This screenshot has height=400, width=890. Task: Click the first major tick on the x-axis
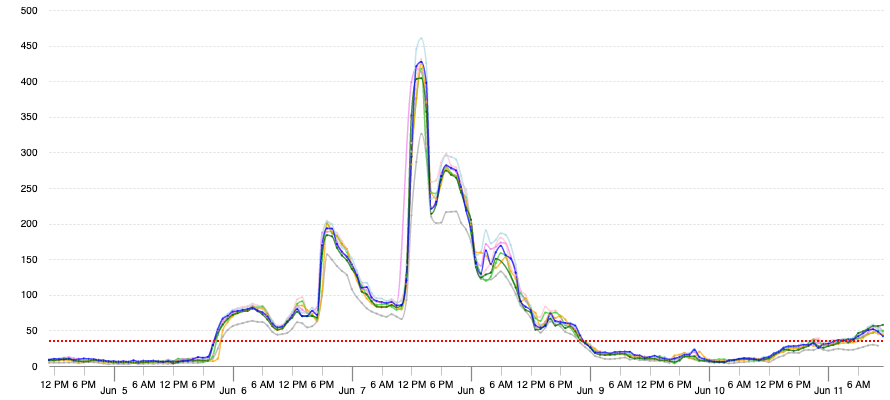tap(114, 374)
